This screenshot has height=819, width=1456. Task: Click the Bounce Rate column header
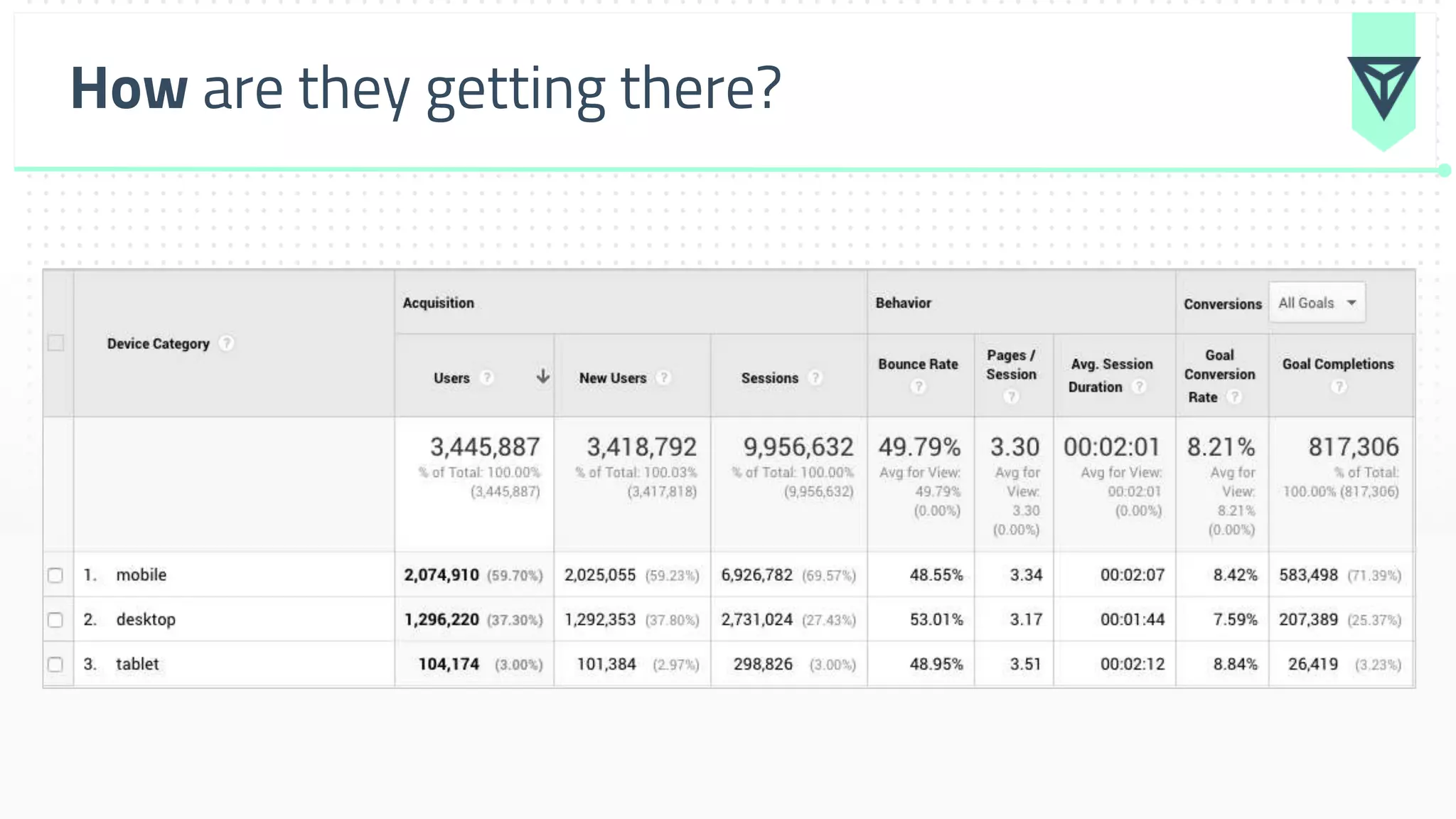pos(918,364)
